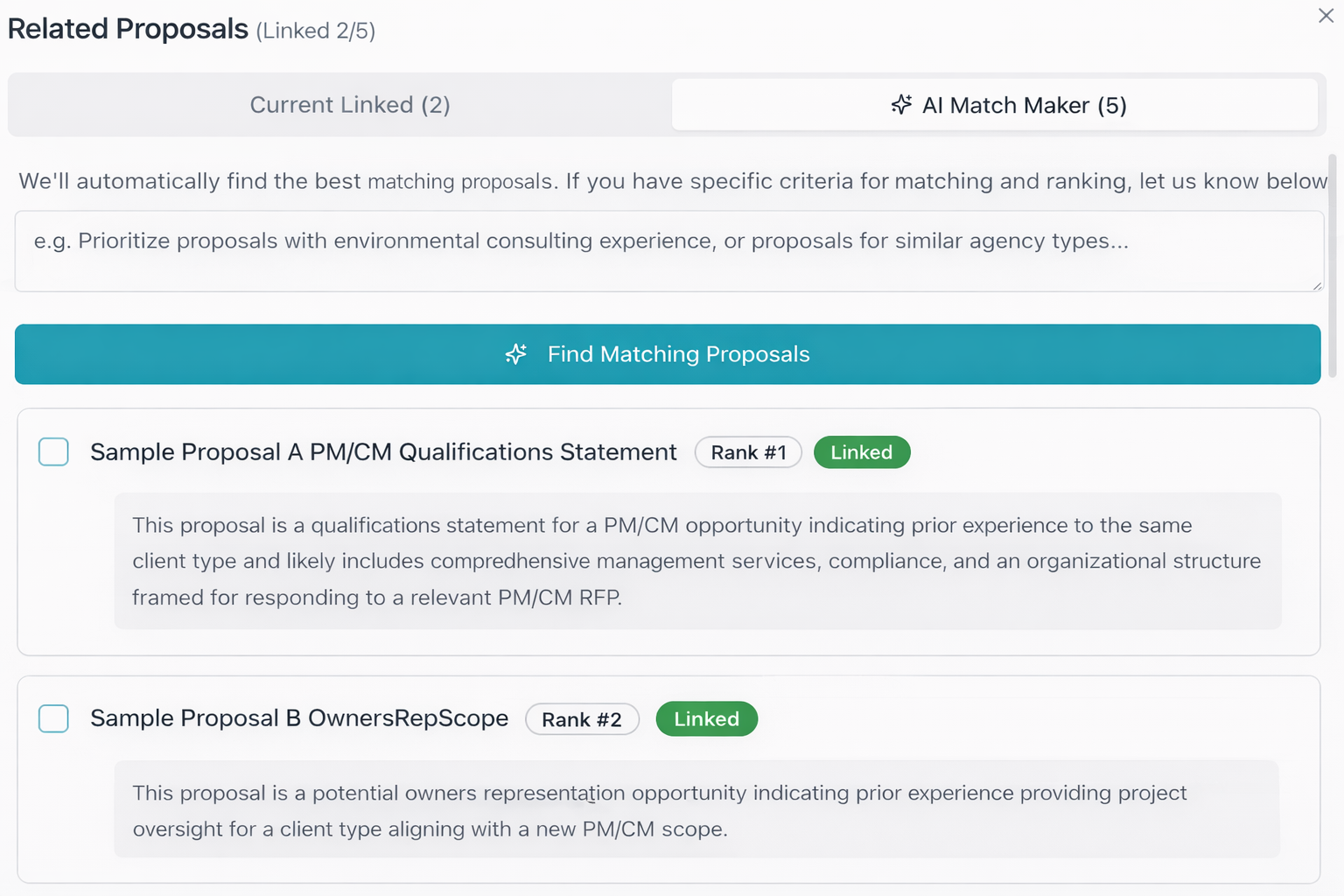The height and width of the screenshot is (896, 1344).
Task: Close the Related Proposals dialog
Action: (x=1326, y=16)
